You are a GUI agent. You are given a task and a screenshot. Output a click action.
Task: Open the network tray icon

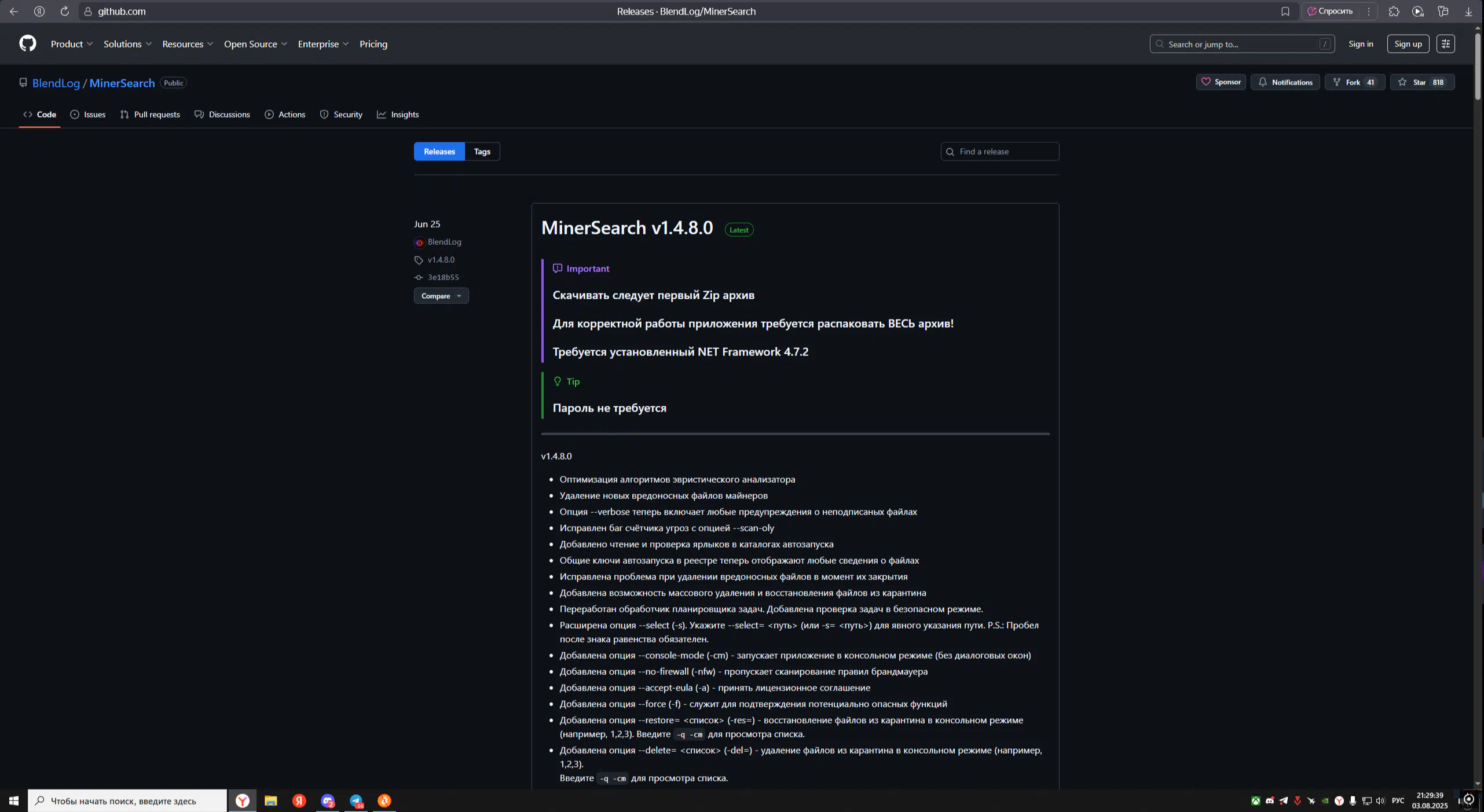pos(1367,801)
